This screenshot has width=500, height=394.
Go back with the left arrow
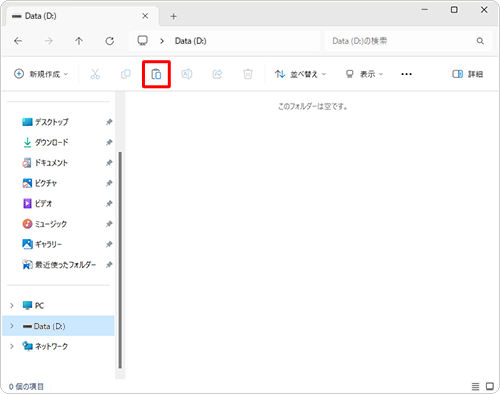(x=18, y=41)
